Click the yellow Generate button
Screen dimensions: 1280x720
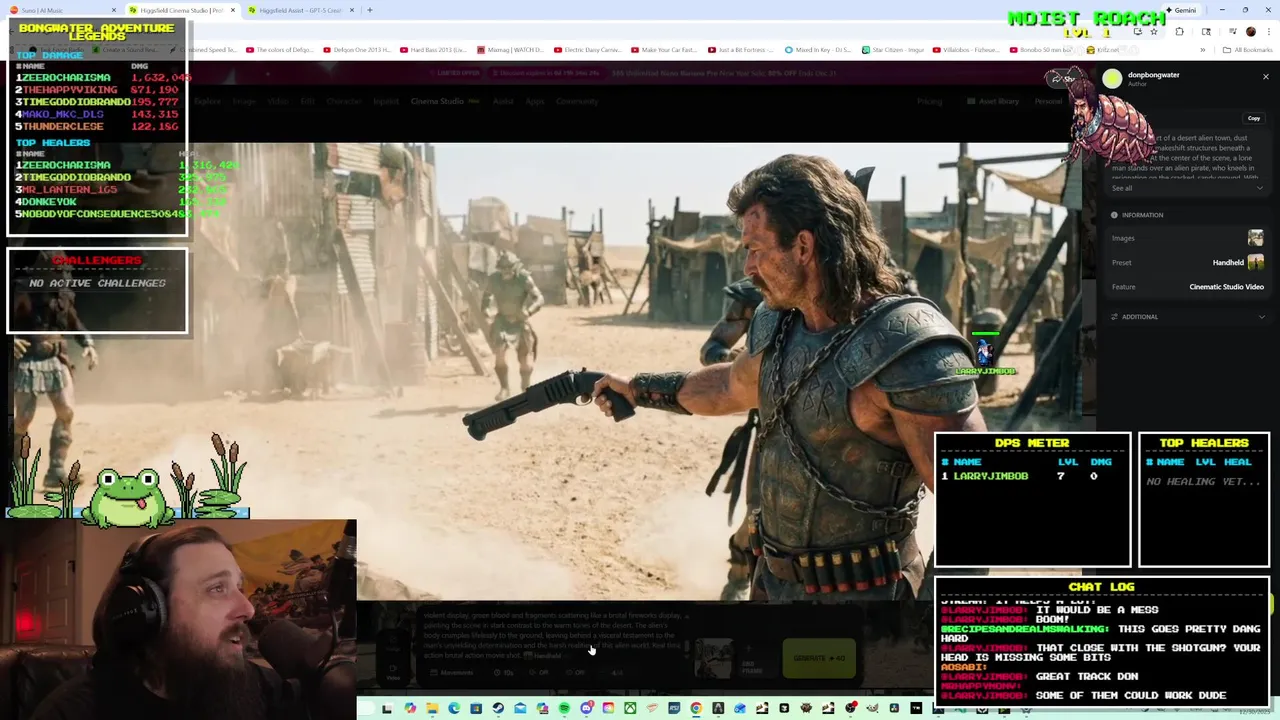pos(819,658)
